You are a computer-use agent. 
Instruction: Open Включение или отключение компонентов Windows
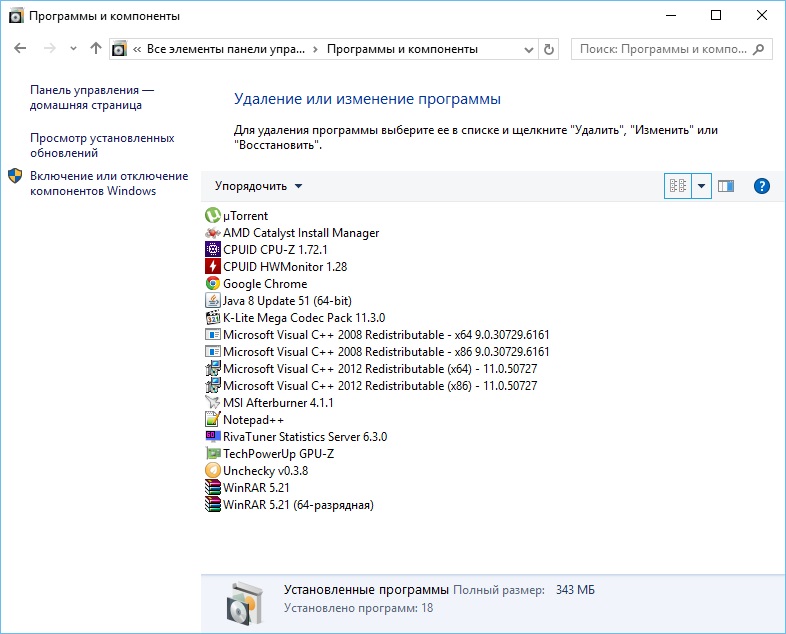[109, 183]
